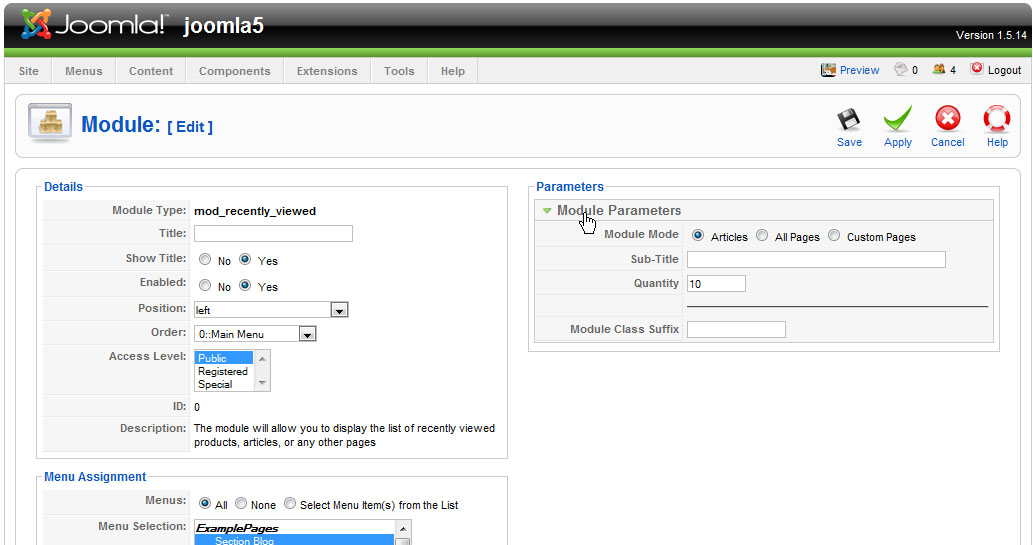The image size is (1033, 545).
Task: Set Show Title to No
Action: 206,260
